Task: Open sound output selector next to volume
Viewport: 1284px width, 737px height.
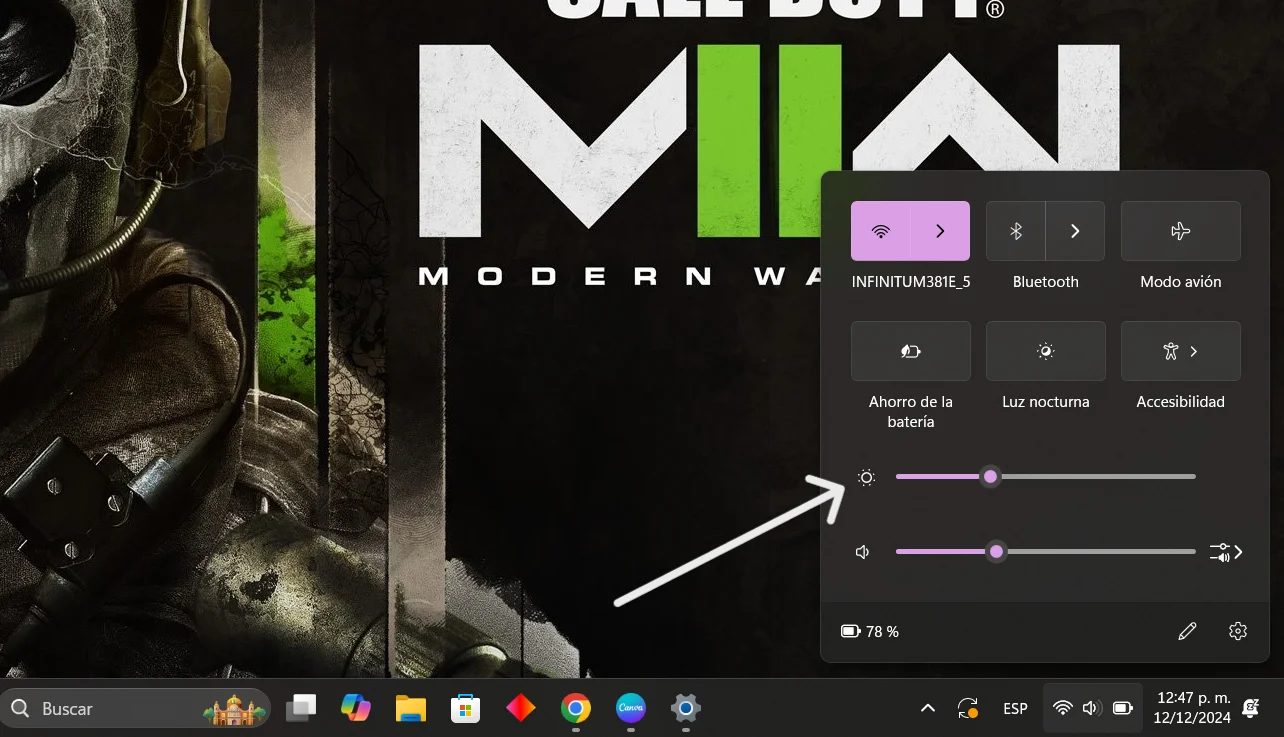Action: (x=1226, y=552)
